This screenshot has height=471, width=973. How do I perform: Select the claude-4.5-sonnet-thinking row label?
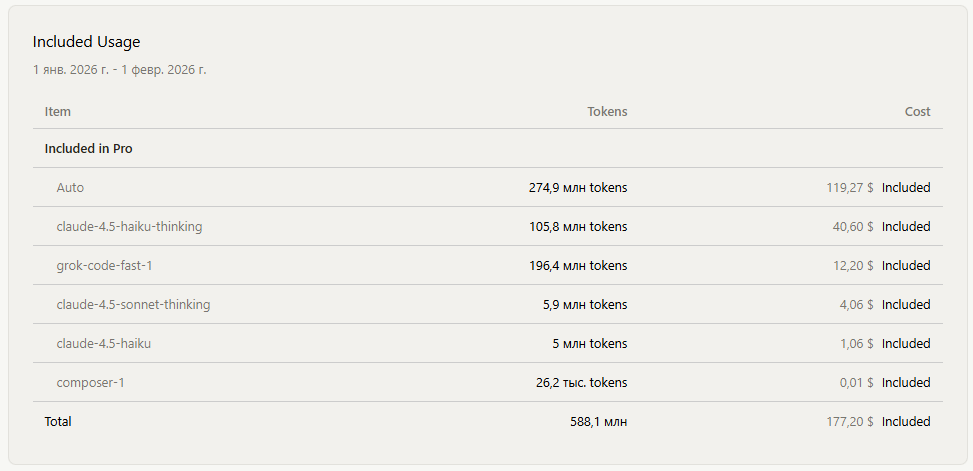click(x=133, y=305)
